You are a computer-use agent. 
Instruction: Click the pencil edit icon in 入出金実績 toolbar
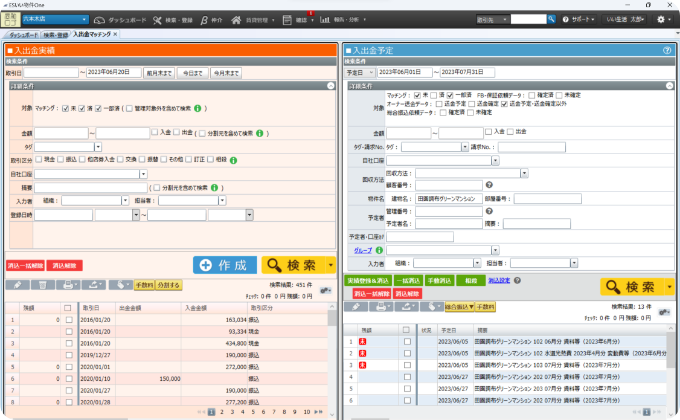tap(17, 285)
